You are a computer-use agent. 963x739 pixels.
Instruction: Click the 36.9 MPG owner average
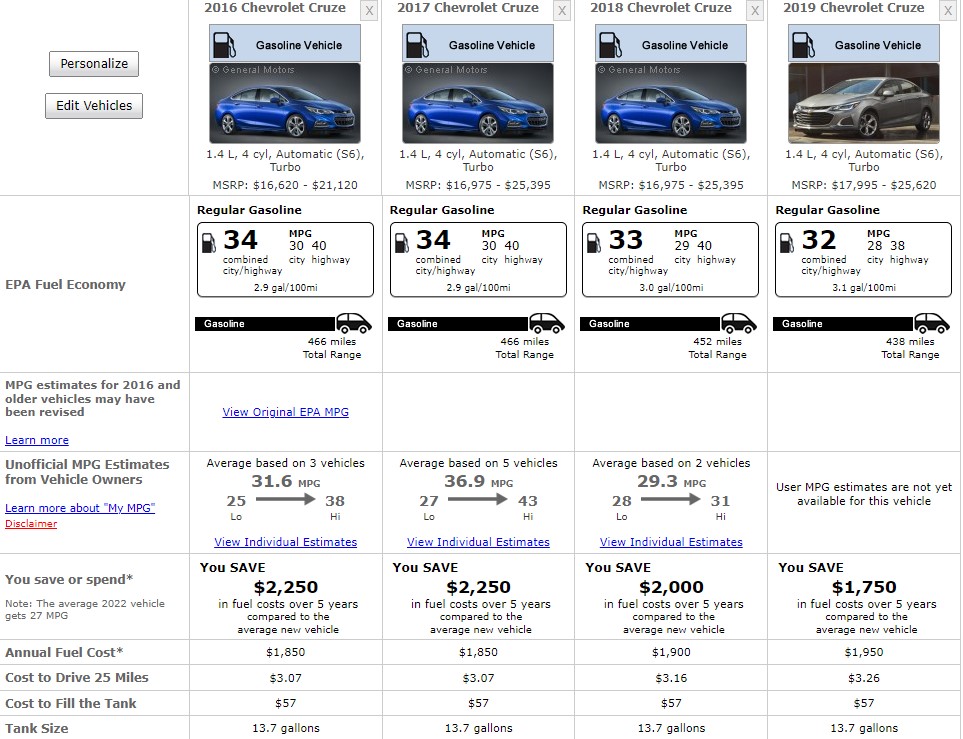point(478,481)
